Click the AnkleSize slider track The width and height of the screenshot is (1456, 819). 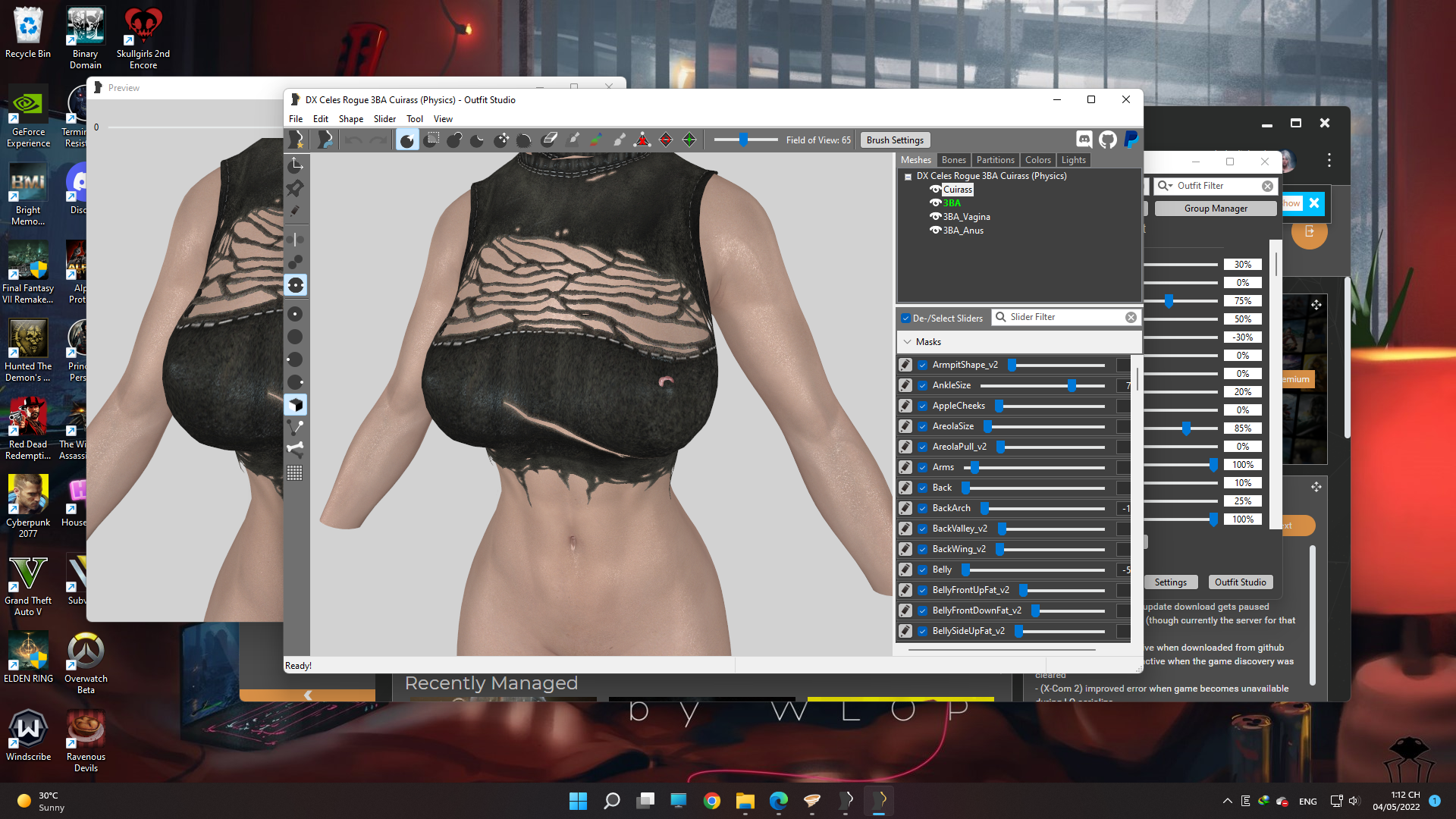pos(1043,386)
